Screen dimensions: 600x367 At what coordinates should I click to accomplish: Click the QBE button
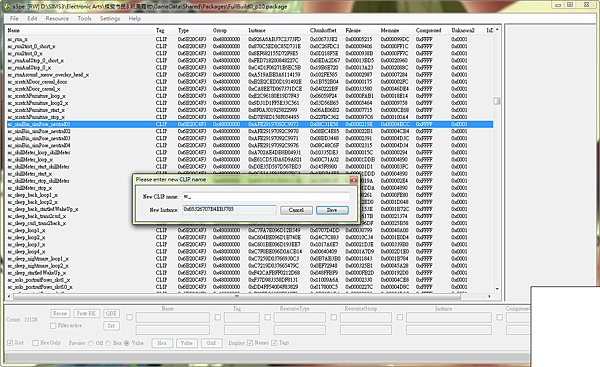point(111,313)
